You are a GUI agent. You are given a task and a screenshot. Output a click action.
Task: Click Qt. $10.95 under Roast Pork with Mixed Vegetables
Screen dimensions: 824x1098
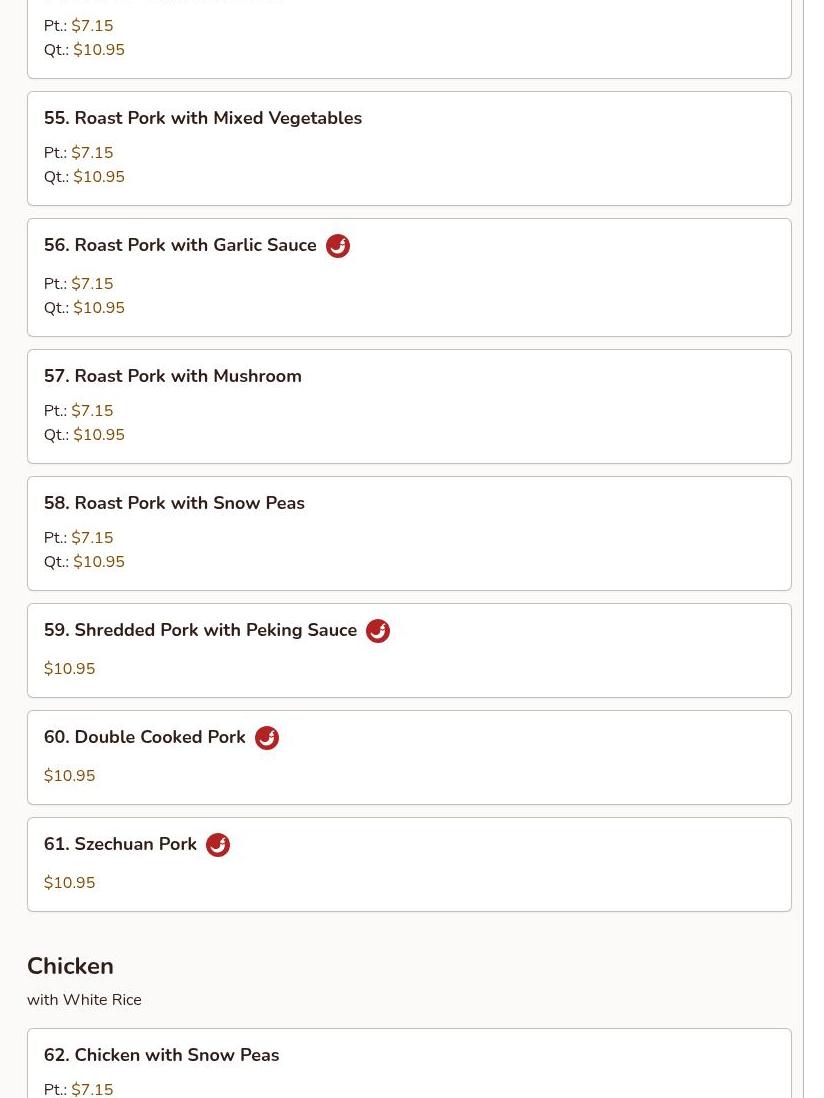[84, 176]
